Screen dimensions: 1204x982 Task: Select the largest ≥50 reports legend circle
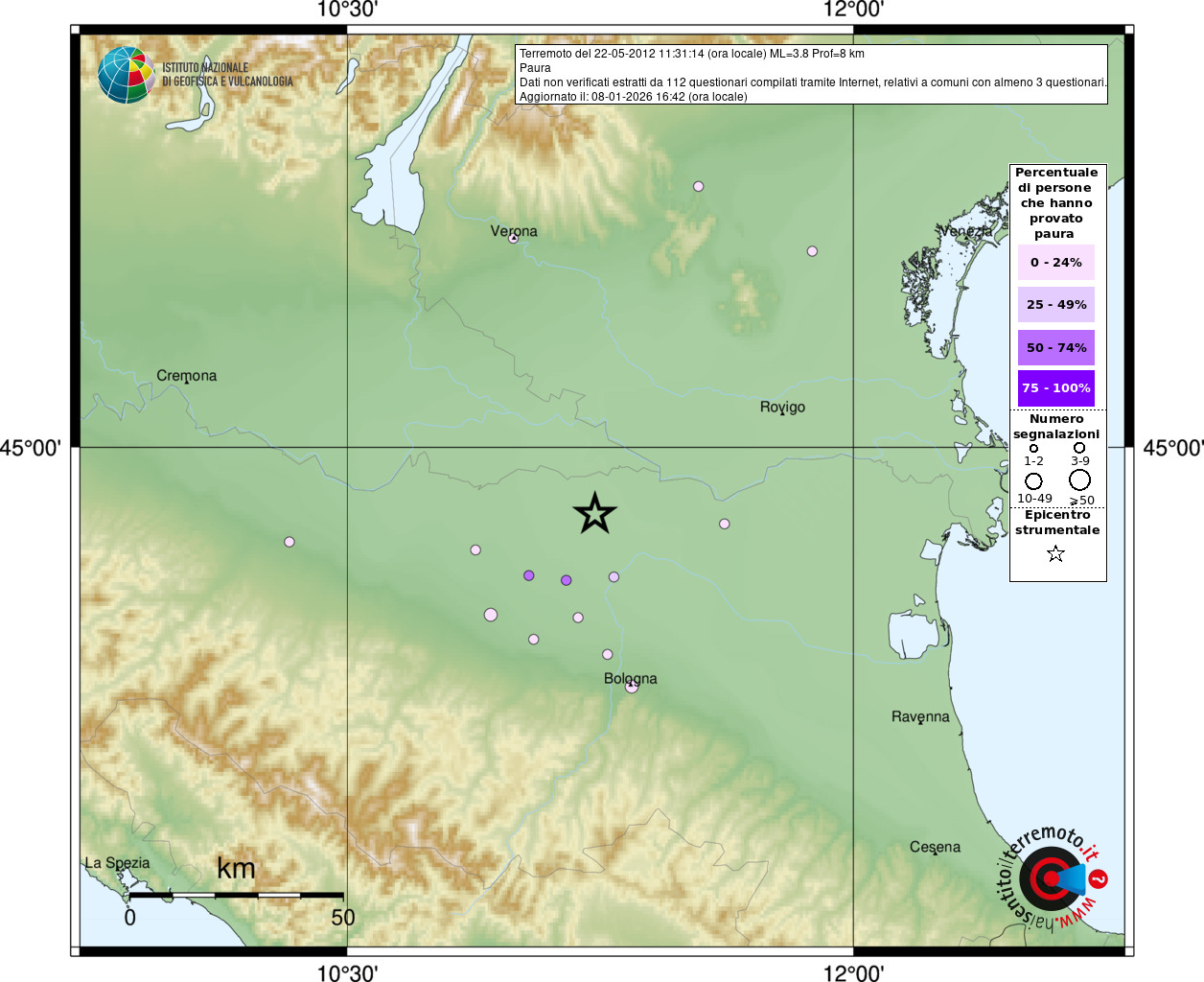(1079, 479)
